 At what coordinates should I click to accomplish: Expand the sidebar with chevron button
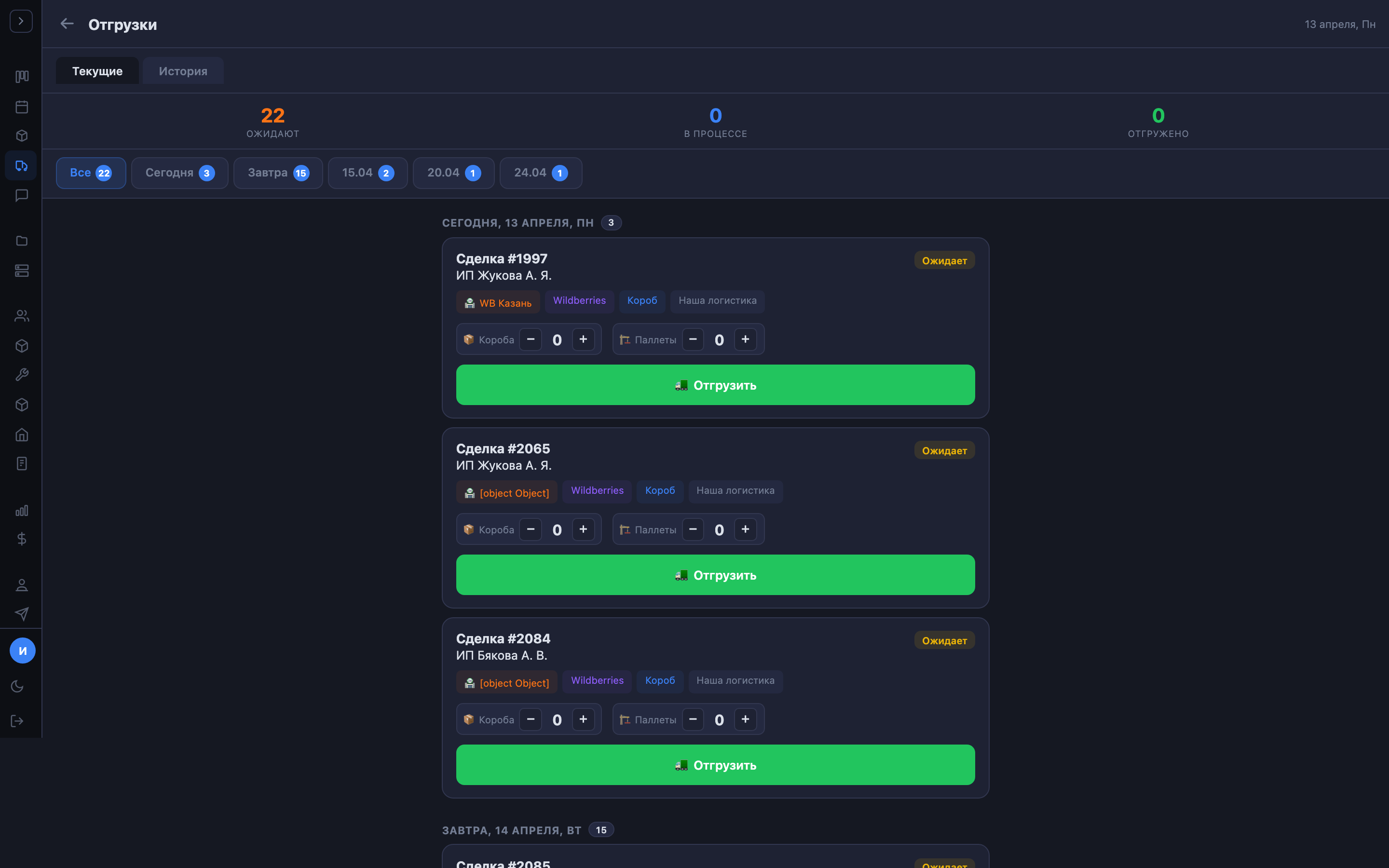click(x=21, y=21)
